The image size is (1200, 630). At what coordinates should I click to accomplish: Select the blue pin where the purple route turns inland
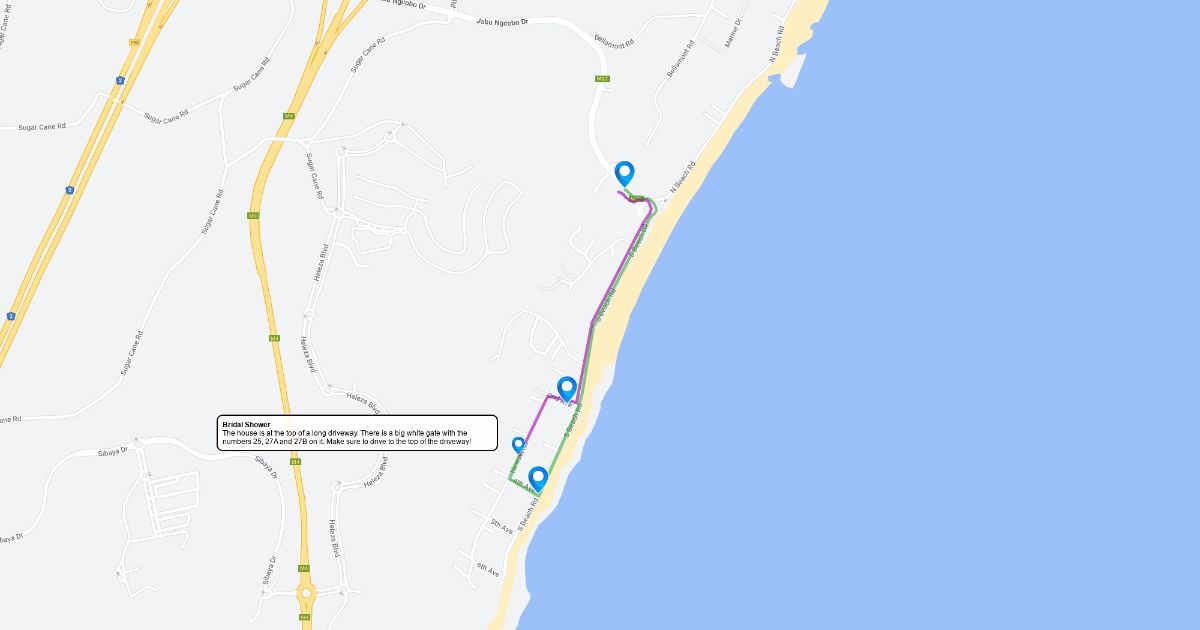[x=567, y=389]
